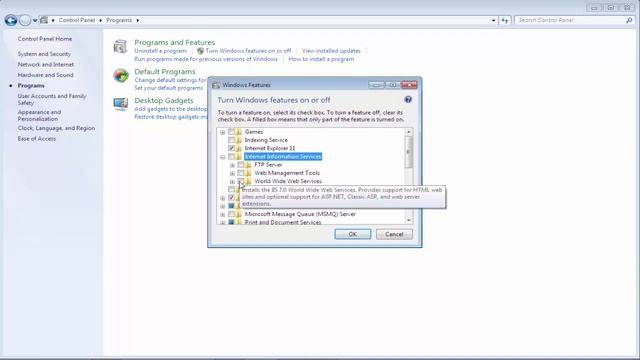640x360 pixels.
Task: Open Control Panel Home in sidebar
Action: (45, 39)
